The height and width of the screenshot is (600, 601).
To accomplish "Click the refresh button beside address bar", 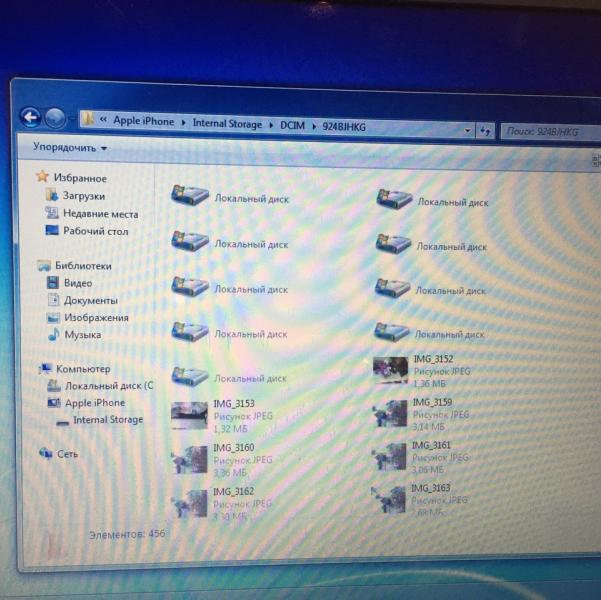I will tap(486, 131).
